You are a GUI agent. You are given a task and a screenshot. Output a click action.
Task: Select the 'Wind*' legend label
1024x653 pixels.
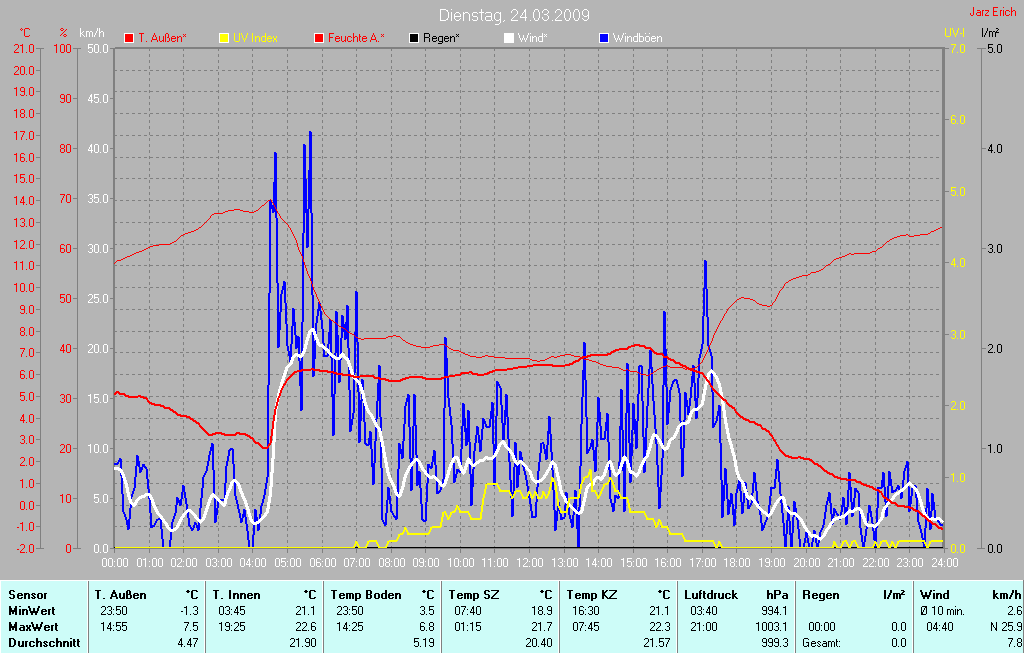532,39
